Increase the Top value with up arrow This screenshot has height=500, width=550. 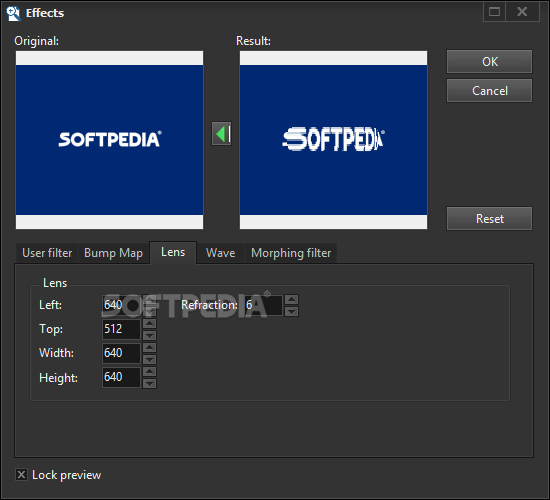pyautogui.click(x=150, y=324)
